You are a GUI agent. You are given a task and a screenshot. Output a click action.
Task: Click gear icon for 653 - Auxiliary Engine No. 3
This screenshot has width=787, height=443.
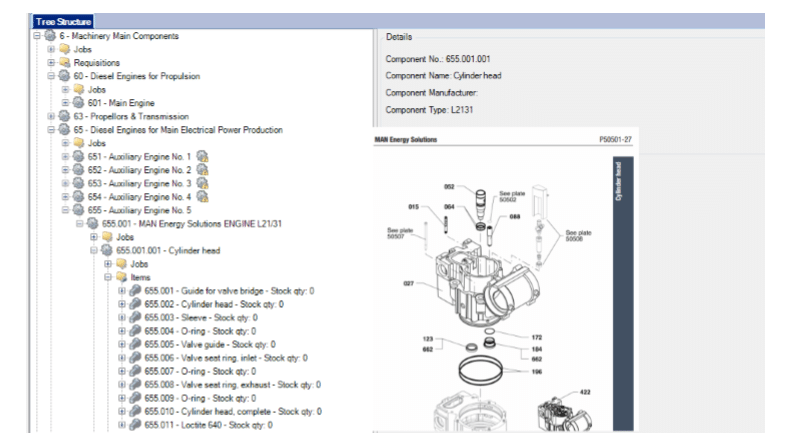78,183
